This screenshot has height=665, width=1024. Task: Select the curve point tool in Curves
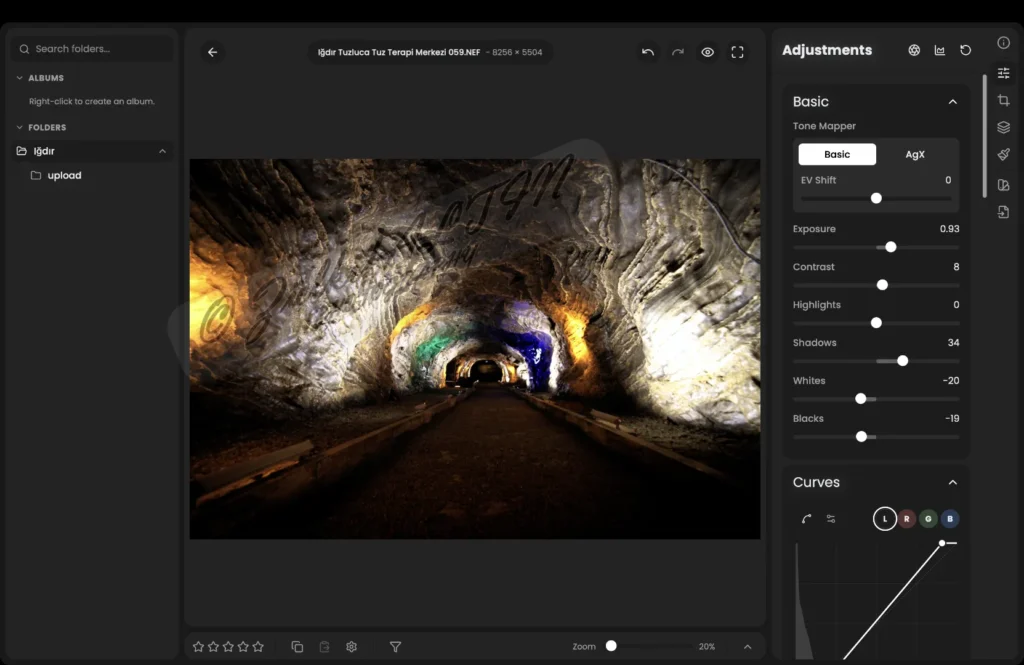[x=807, y=519]
